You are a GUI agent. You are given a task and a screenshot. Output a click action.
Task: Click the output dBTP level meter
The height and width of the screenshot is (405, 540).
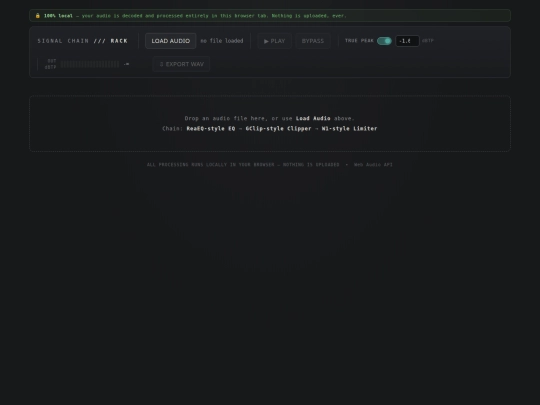point(90,64)
